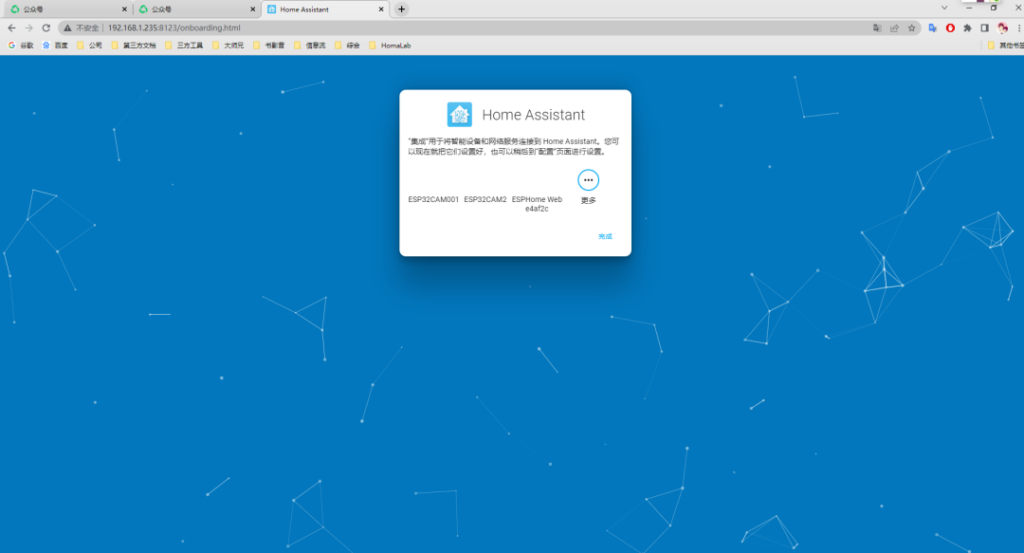Open translate page icon in address bar
This screenshot has width=1024, height=553.
877,27
